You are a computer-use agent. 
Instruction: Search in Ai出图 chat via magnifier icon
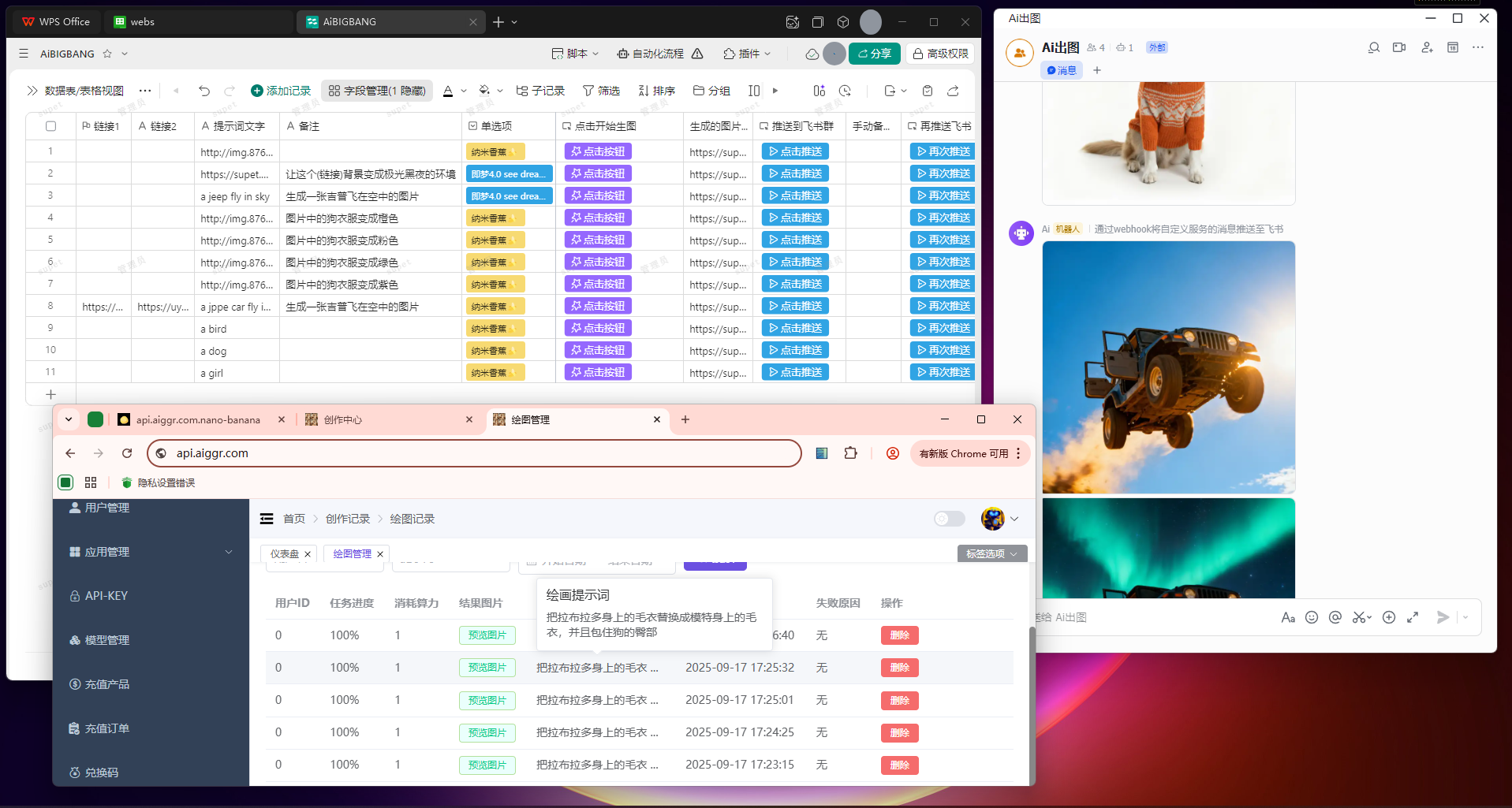coord(1373,47)
